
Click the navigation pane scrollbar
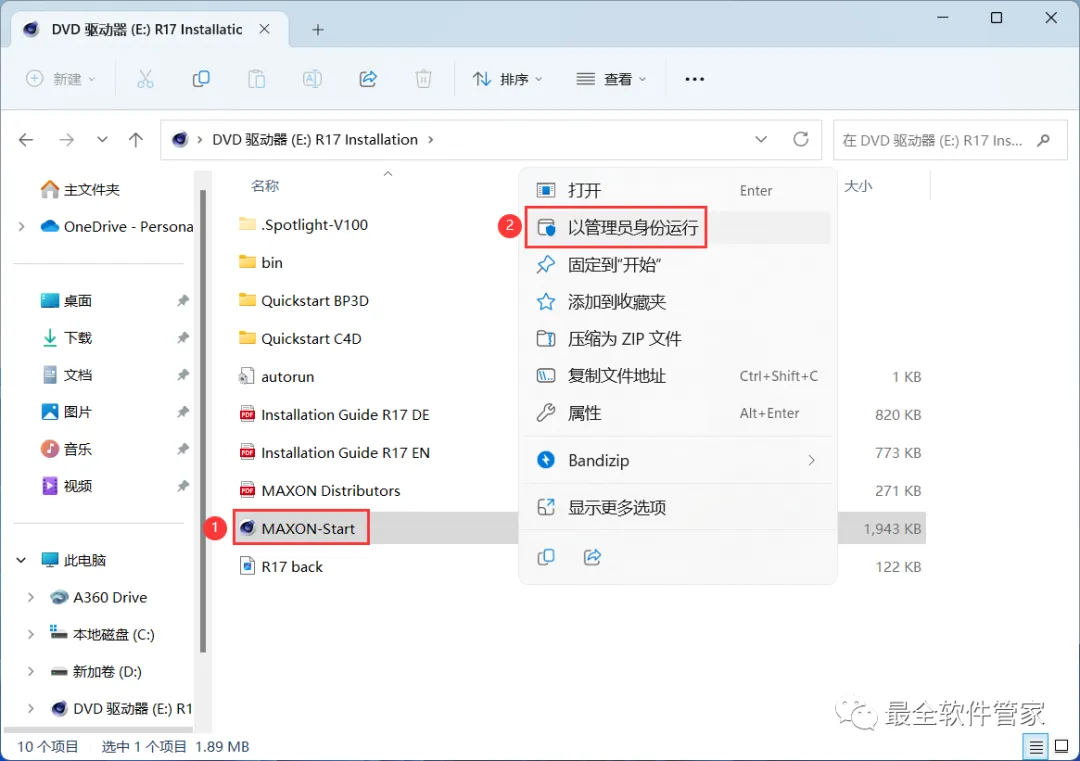(x=202, y=421)
